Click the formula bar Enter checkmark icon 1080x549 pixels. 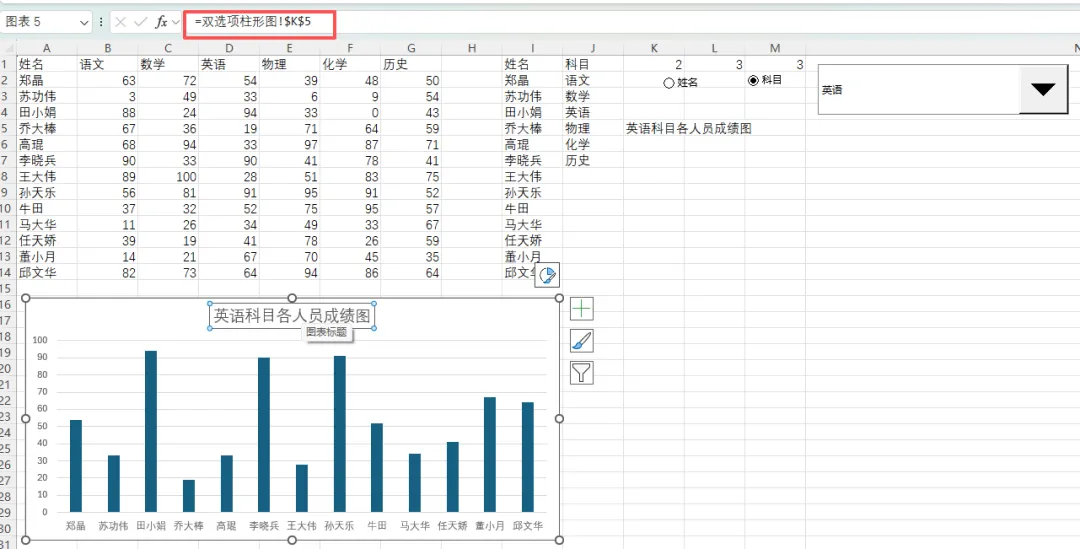(x=141, y=22)
